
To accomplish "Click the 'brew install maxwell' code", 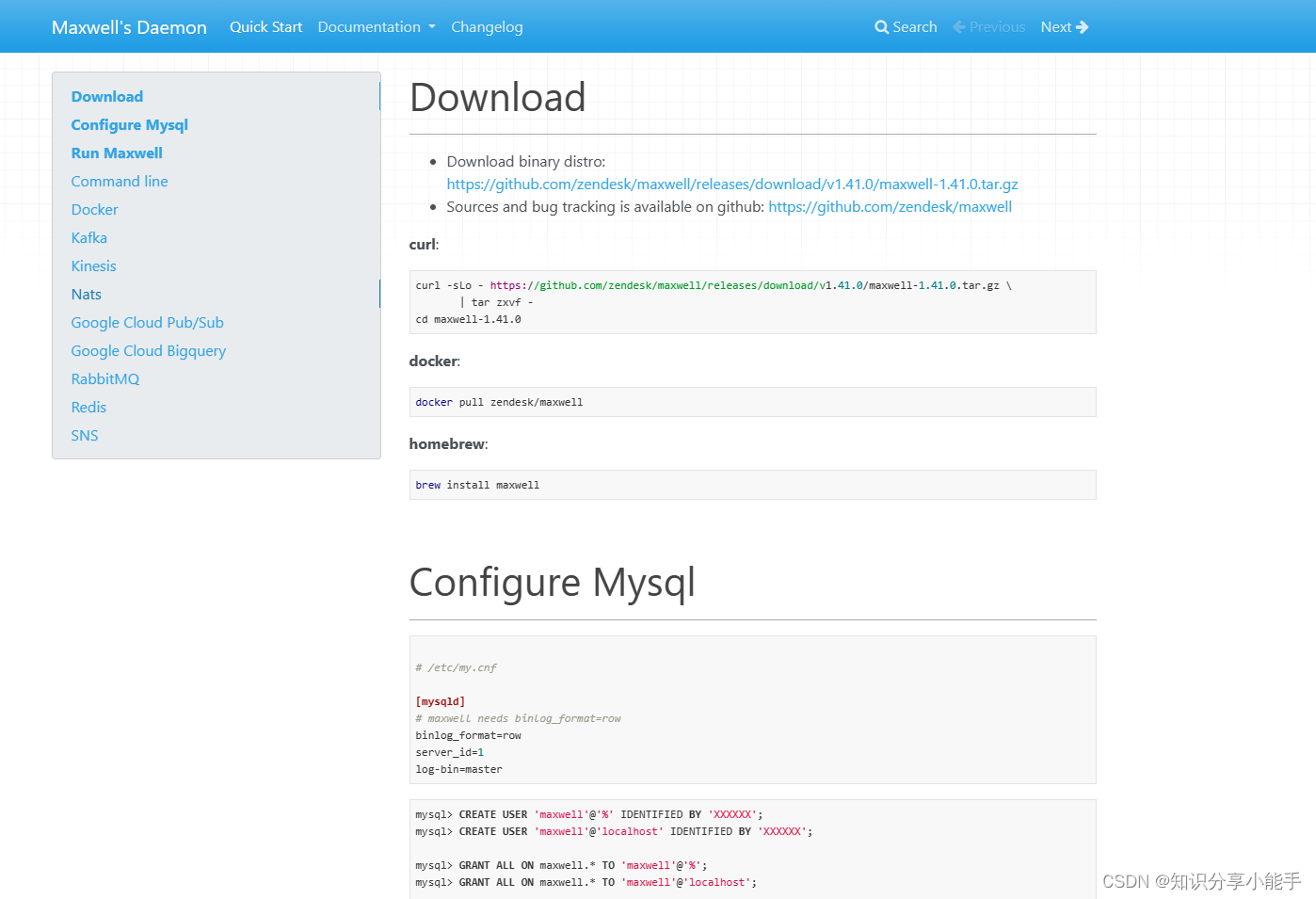I will [477, 485].
